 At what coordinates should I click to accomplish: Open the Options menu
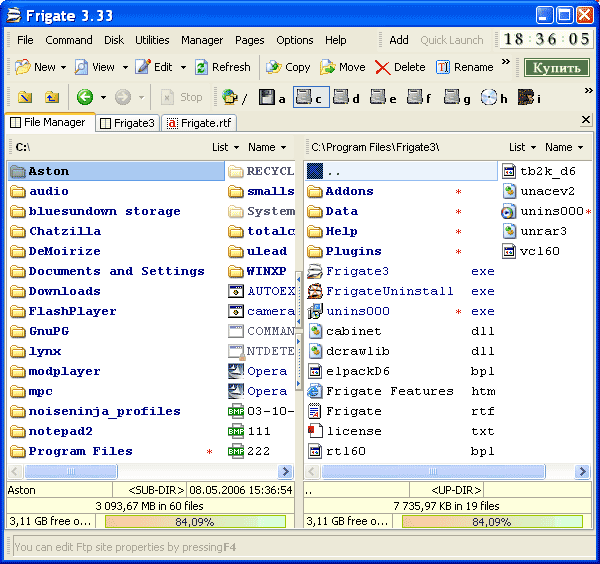point(295,40)
